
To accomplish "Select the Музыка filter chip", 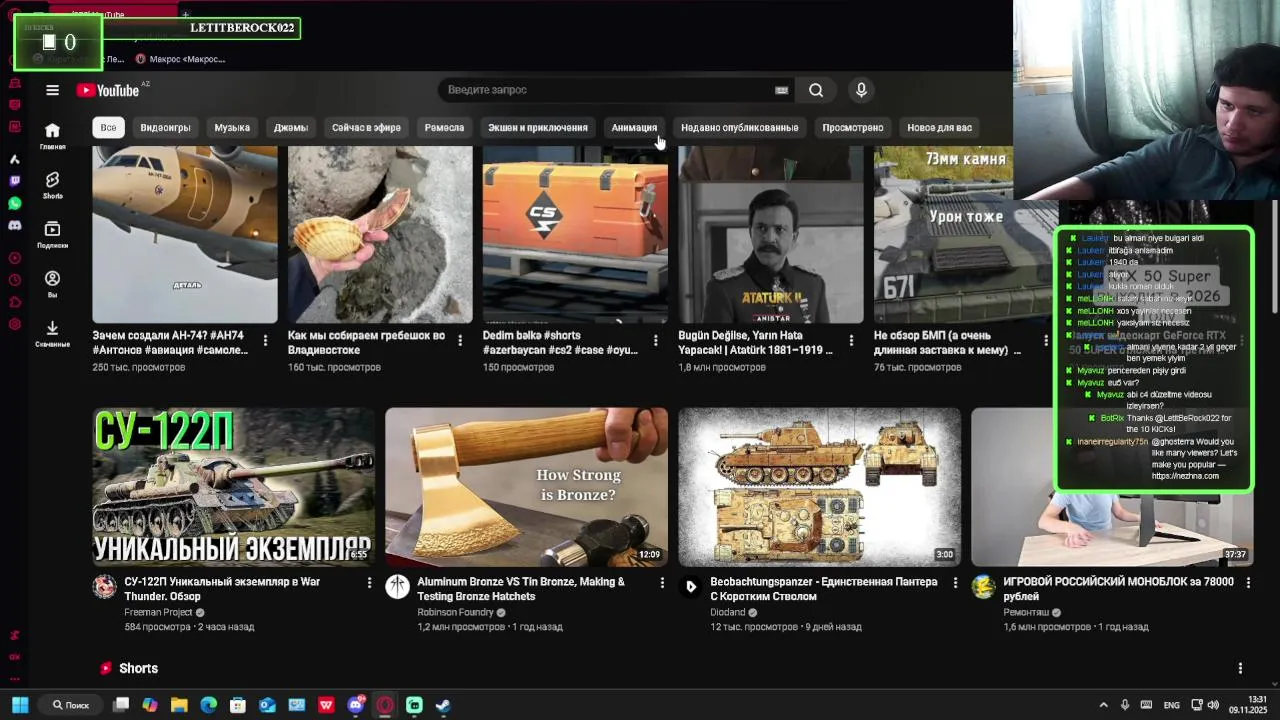I will point(232,127).
